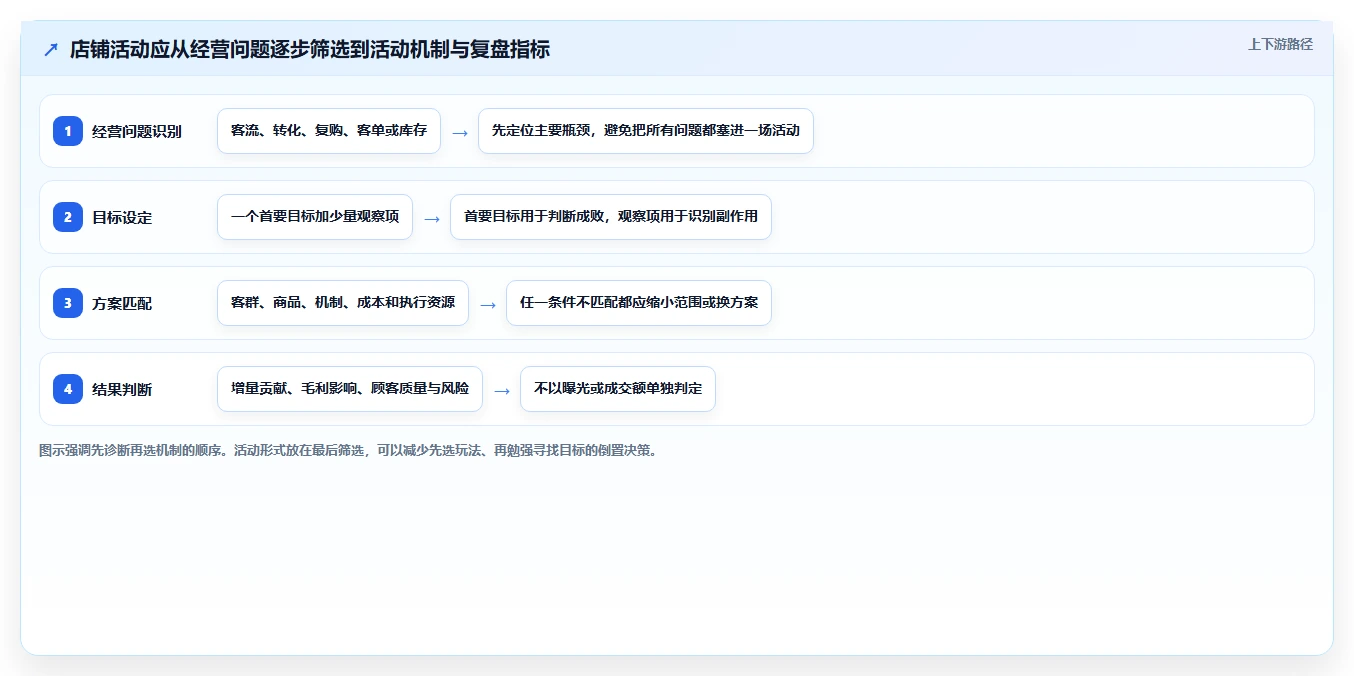1354x676 pixels.
Task: Click the arrow icon beside the header title
Action: [51, 49]
